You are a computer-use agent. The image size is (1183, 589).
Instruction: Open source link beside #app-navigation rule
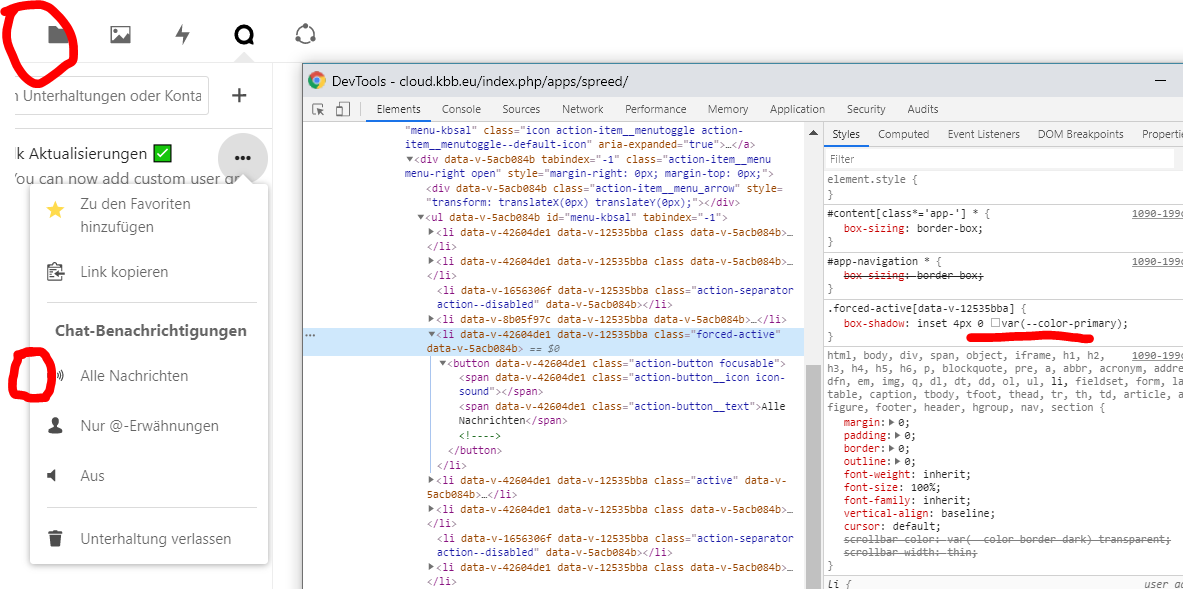1157,262
